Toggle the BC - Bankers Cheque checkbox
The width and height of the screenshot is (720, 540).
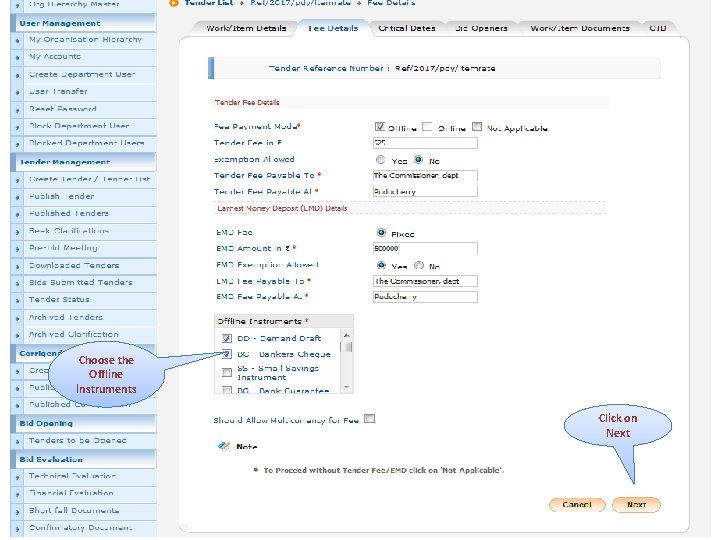[x=227, y=354]
